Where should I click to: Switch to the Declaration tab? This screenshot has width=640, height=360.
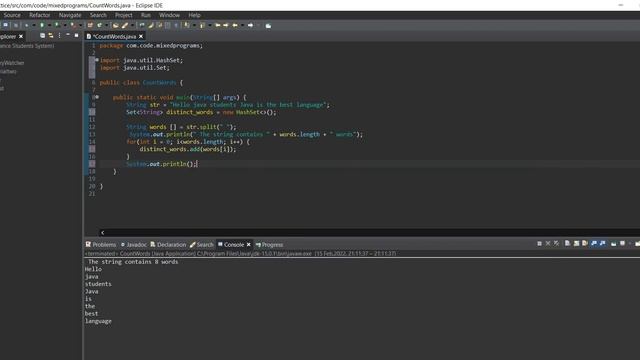point(168,244)
